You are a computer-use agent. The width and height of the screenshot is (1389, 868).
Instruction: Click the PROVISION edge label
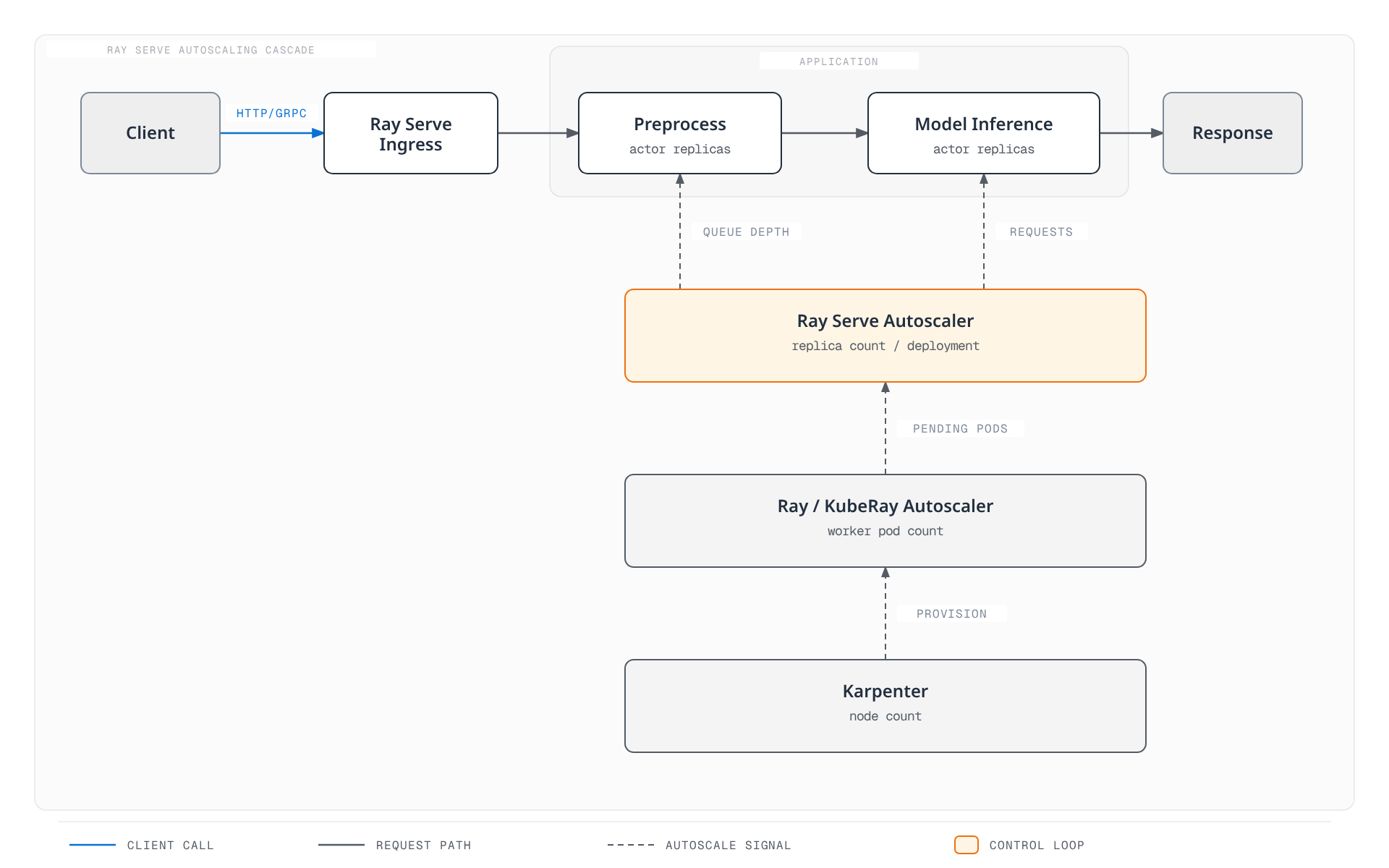coord(951,614)
